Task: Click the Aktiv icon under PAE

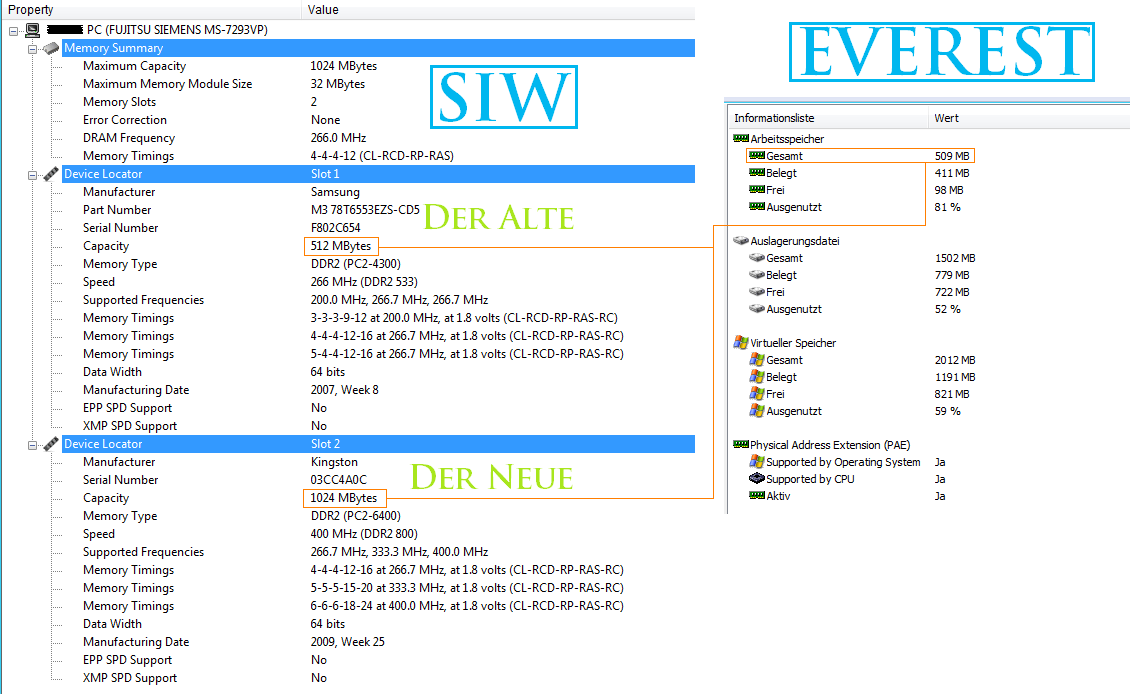Action: tap(757, 496)
